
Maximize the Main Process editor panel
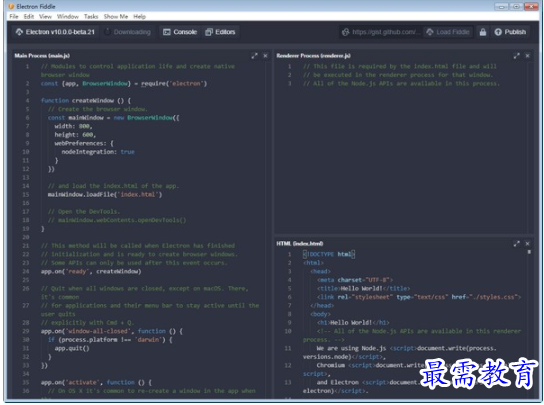click(x=254, y=56)
